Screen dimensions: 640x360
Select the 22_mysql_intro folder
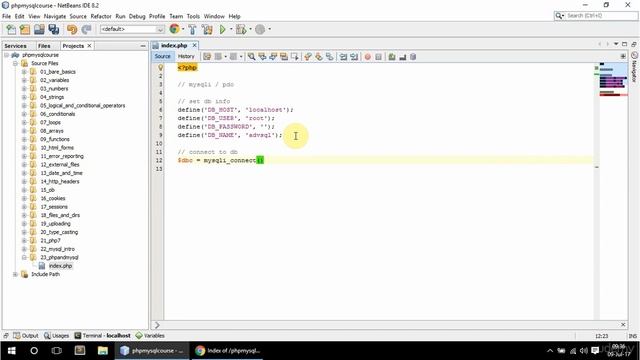57,249
